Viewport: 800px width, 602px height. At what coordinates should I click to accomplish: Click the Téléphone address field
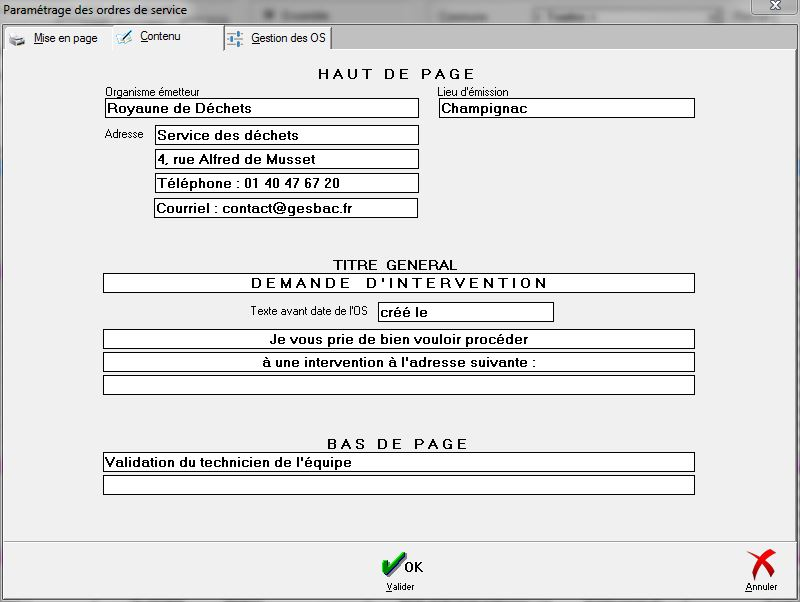286,183
